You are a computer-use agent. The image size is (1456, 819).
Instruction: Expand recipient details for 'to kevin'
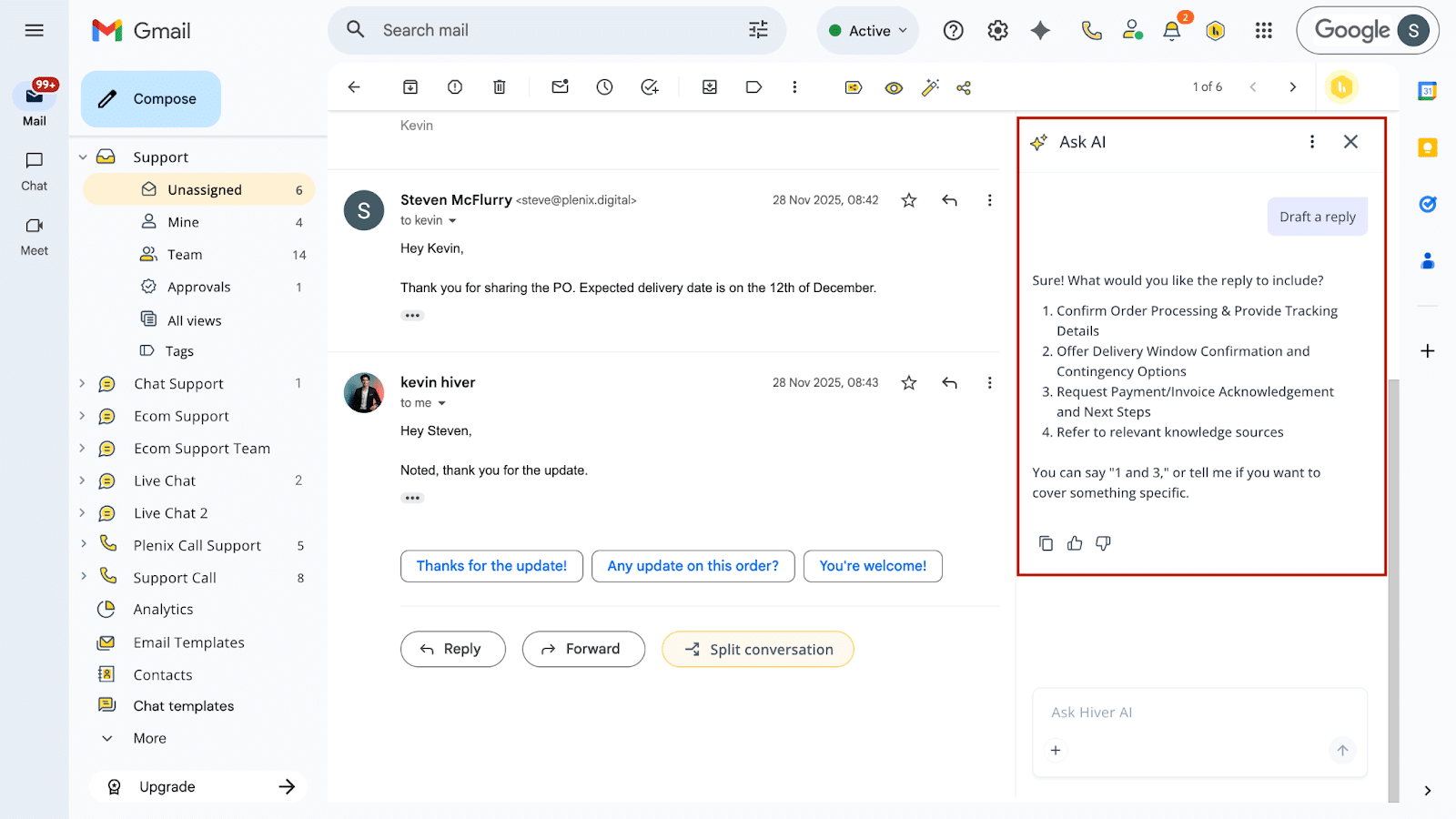point(452,221)
